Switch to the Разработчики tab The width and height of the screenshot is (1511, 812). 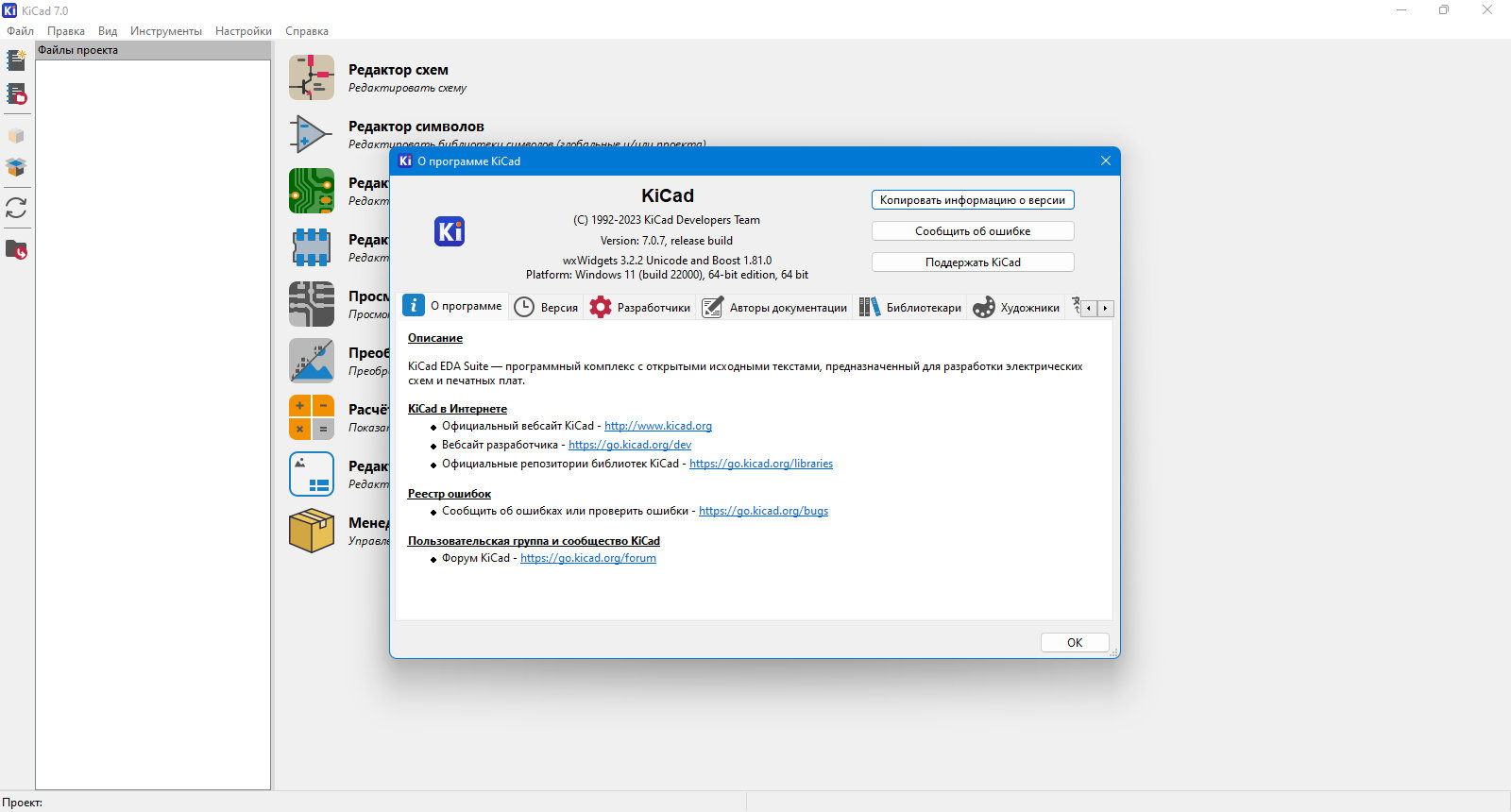point(640,308)
